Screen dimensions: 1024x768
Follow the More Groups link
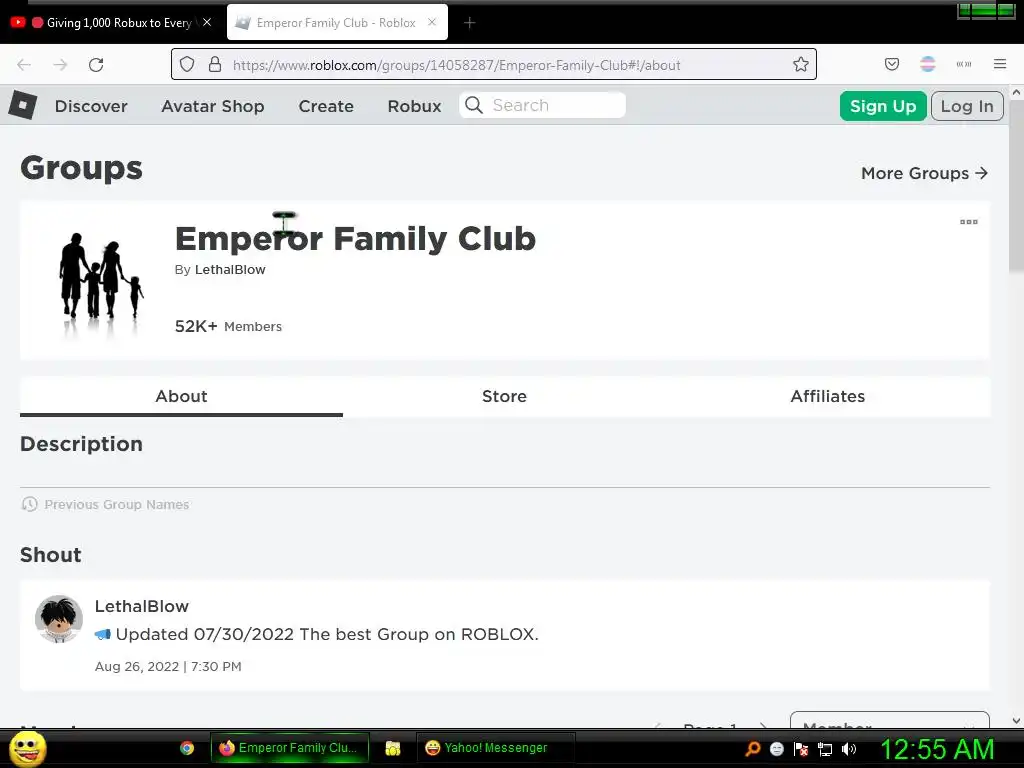pyautogui.click(x=924, y=173)
